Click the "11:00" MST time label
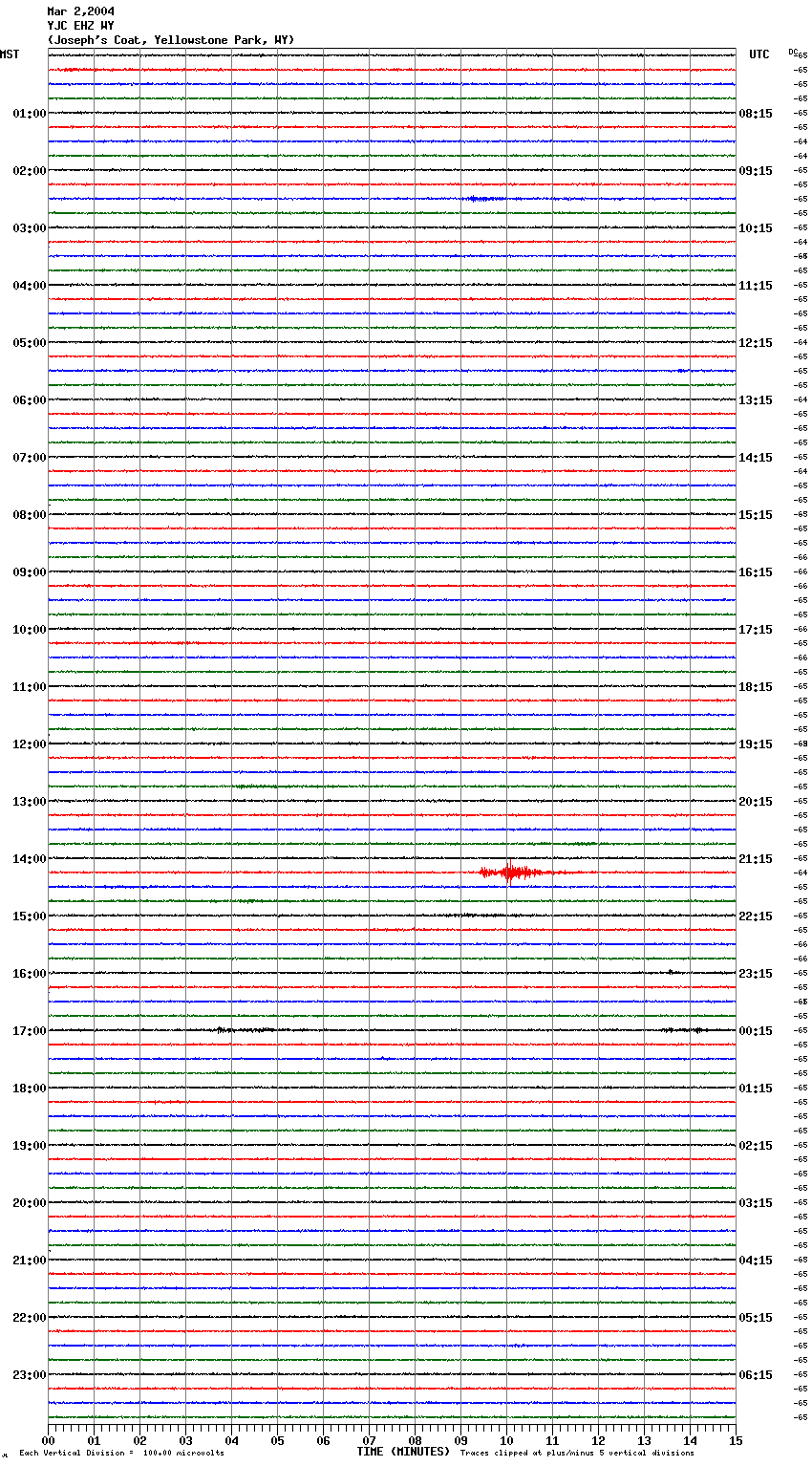 pyautogui.click(x=30, y=687)
